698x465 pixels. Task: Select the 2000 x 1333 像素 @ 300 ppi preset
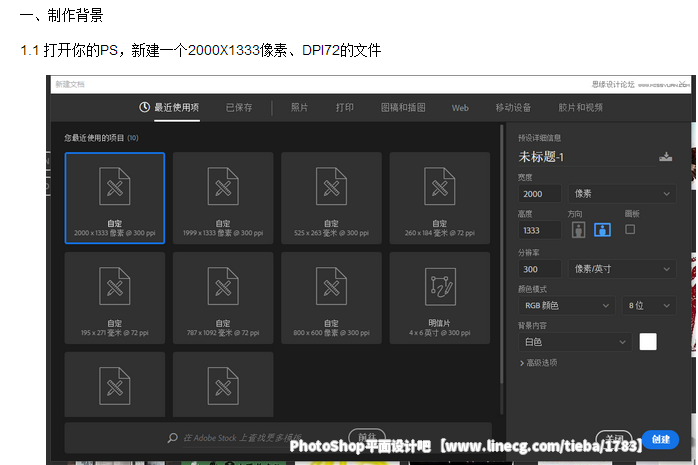pyautogui.click(x=115, y=198)
